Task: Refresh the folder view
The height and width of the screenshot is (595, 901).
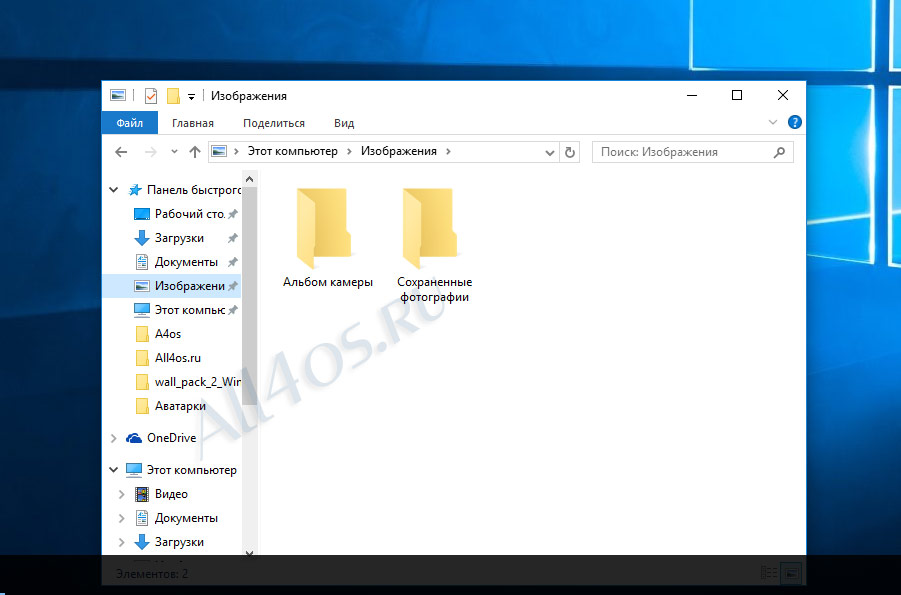Action: [569, 152]
